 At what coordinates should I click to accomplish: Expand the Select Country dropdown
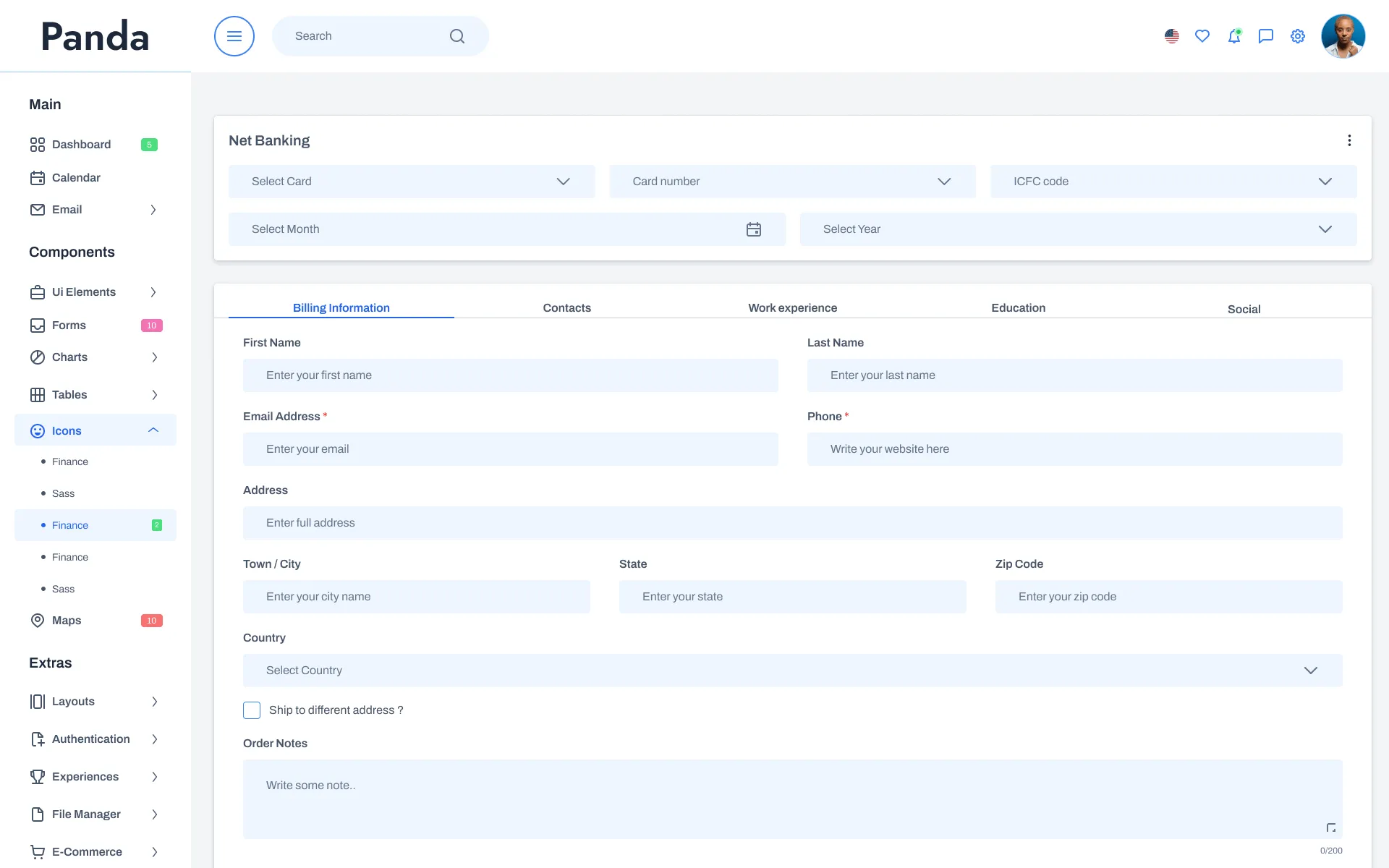point(792,671)
